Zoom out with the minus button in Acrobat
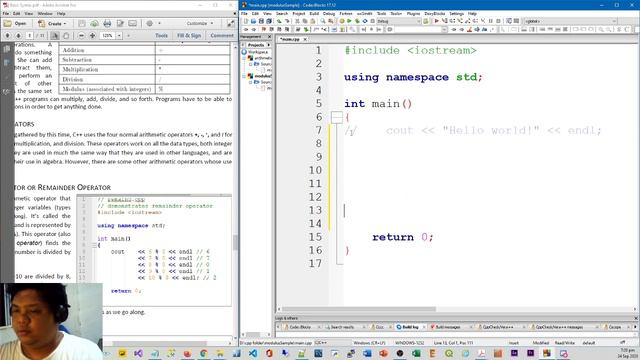 tap(81, 36)
